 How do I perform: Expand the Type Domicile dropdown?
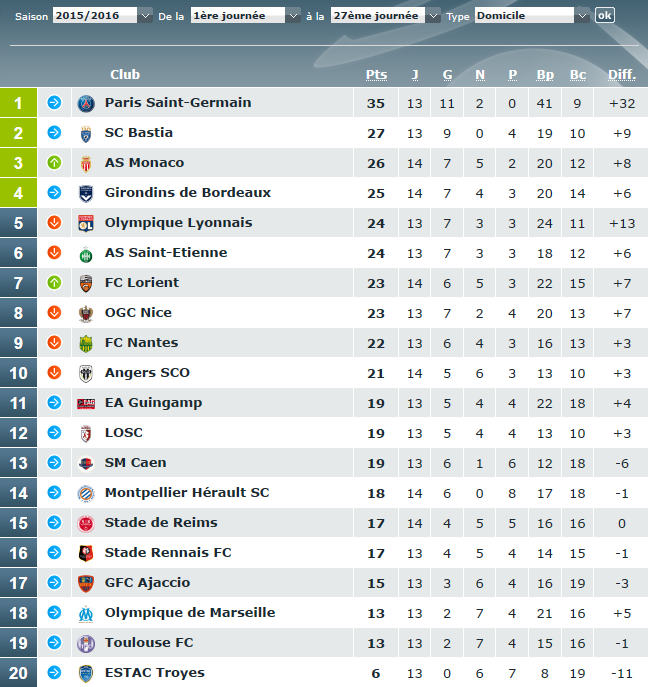[x=532, y=16]
